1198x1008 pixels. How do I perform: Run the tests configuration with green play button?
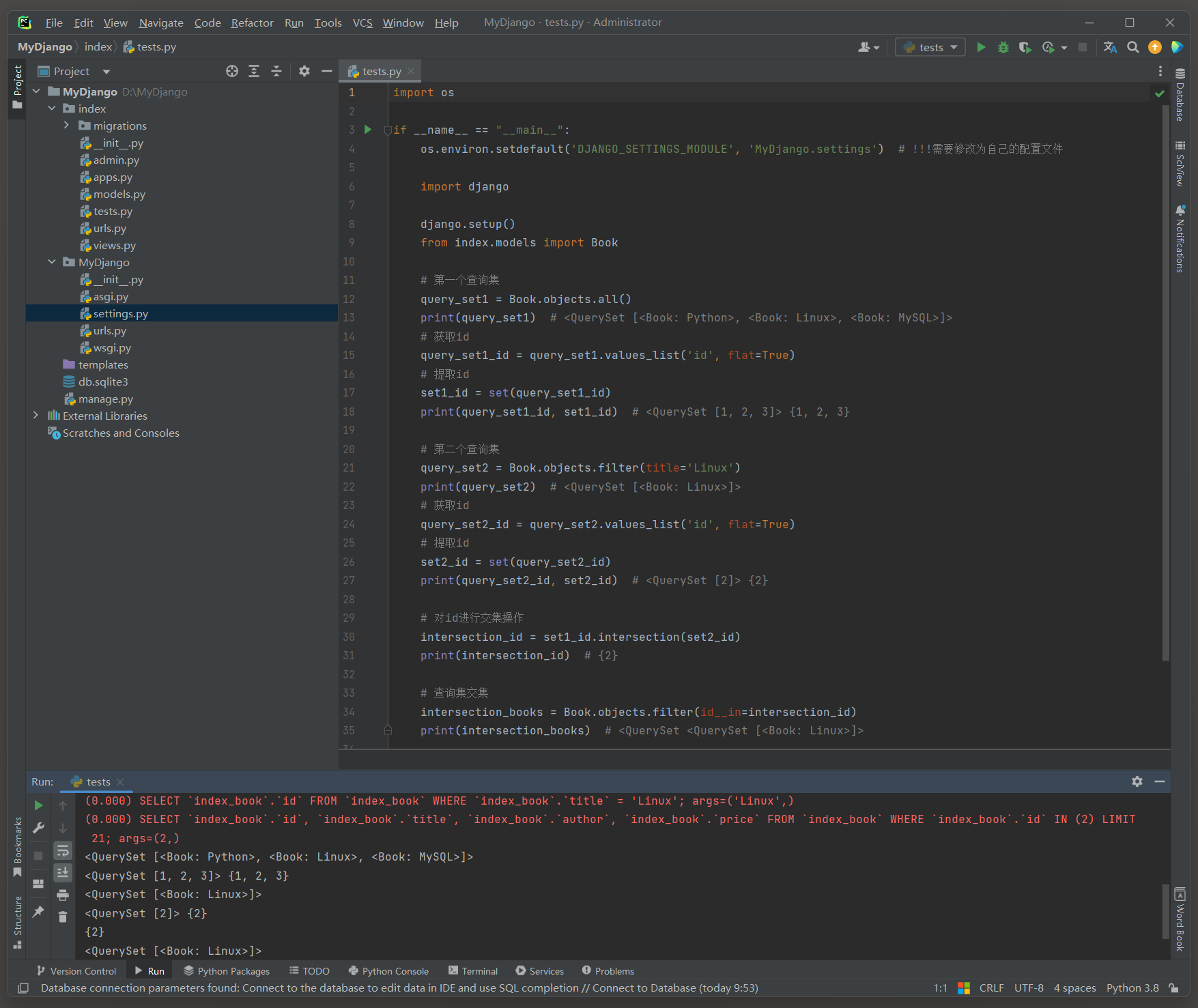click(x=981, y=47)
